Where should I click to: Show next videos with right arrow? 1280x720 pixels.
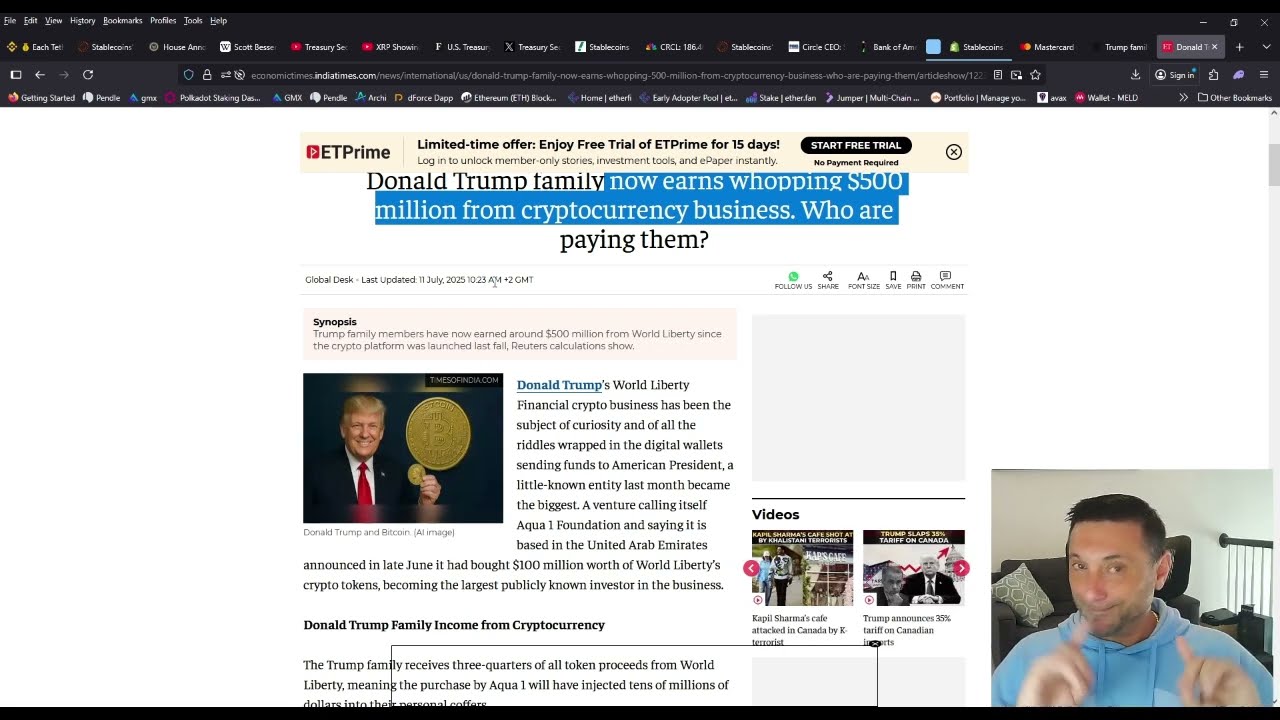pos(961,568)
